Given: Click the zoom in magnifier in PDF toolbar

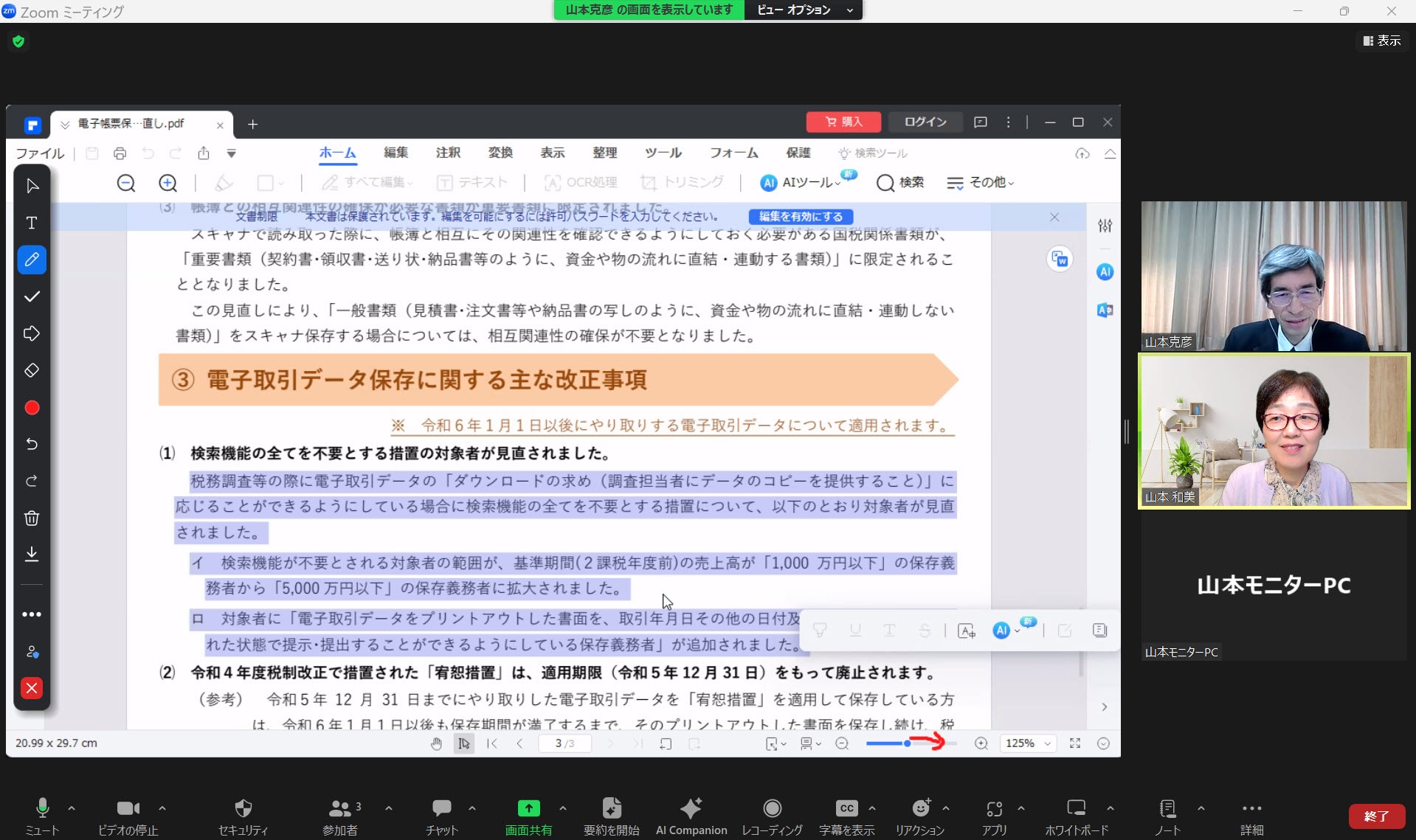Looking at the screenshot, I should (x=167, y=183).
